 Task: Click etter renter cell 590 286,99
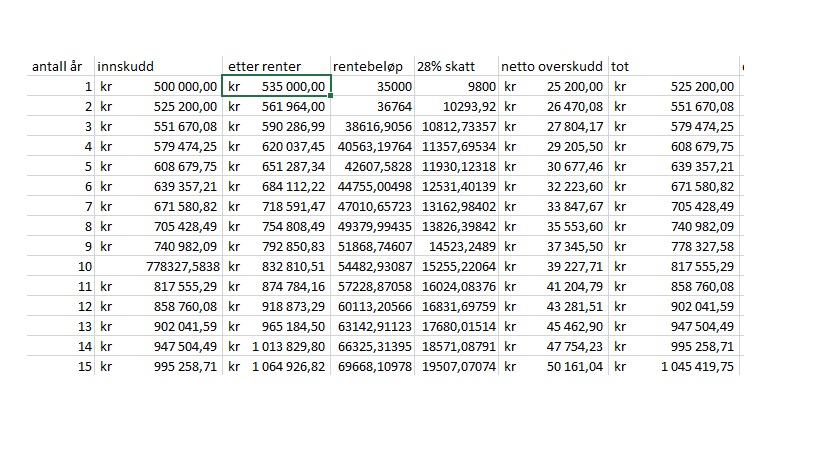pyautogui.click(x=276, y=126)
